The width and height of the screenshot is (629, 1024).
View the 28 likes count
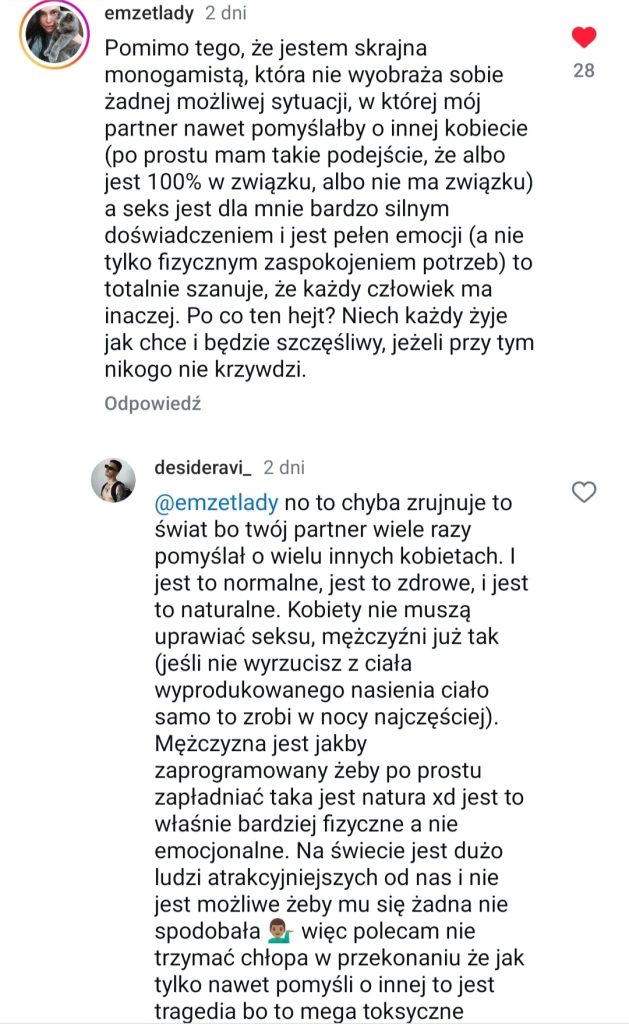583,71
